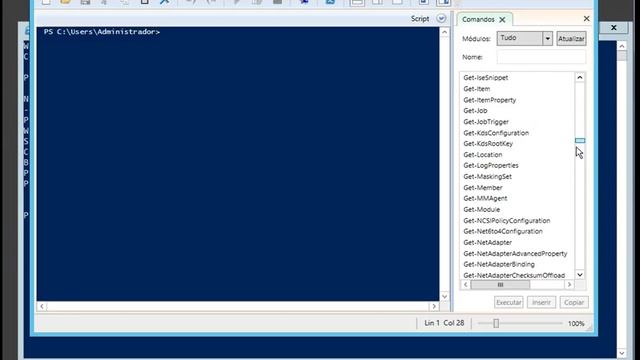This screenshot has height=360, width=640.
Task: Click background window scroll down arrow
Action: click(622, 353)
